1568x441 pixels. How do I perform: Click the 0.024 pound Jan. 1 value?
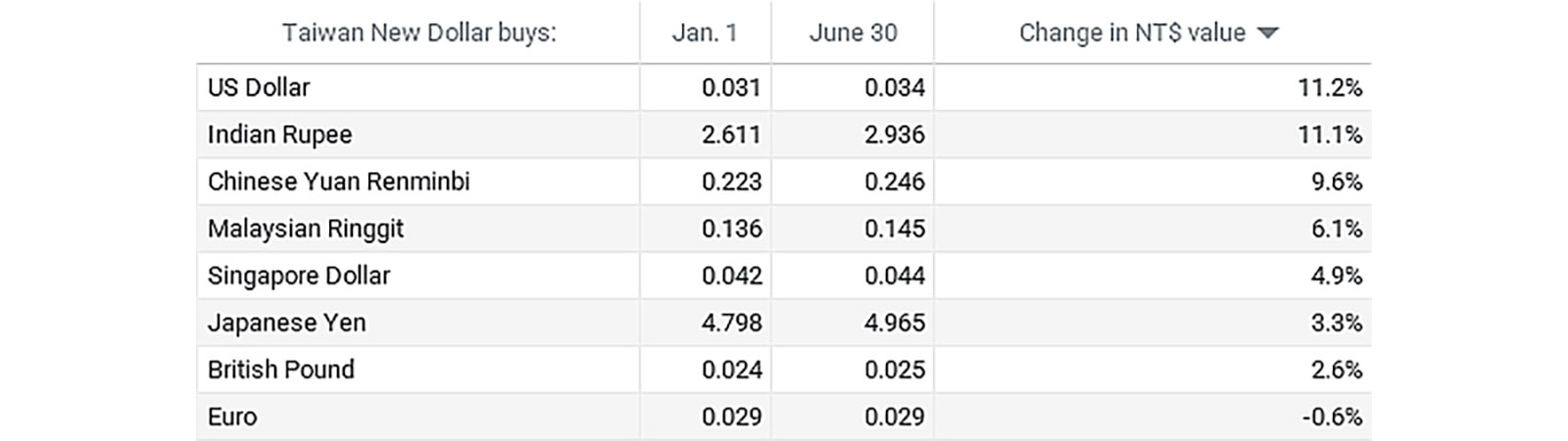(732, 369)
